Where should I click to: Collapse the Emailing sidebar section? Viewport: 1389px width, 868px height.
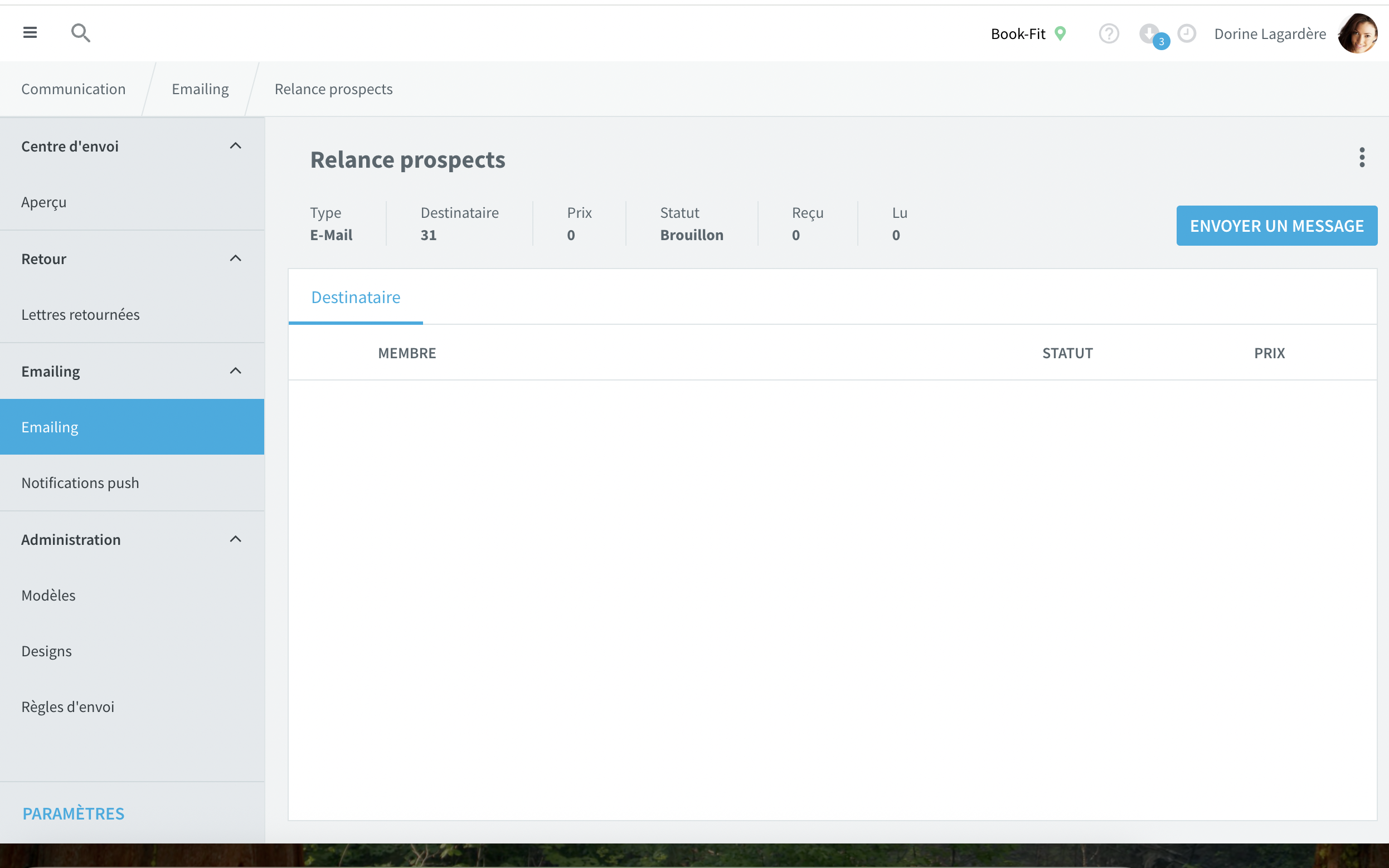click(x=235, y=371)
